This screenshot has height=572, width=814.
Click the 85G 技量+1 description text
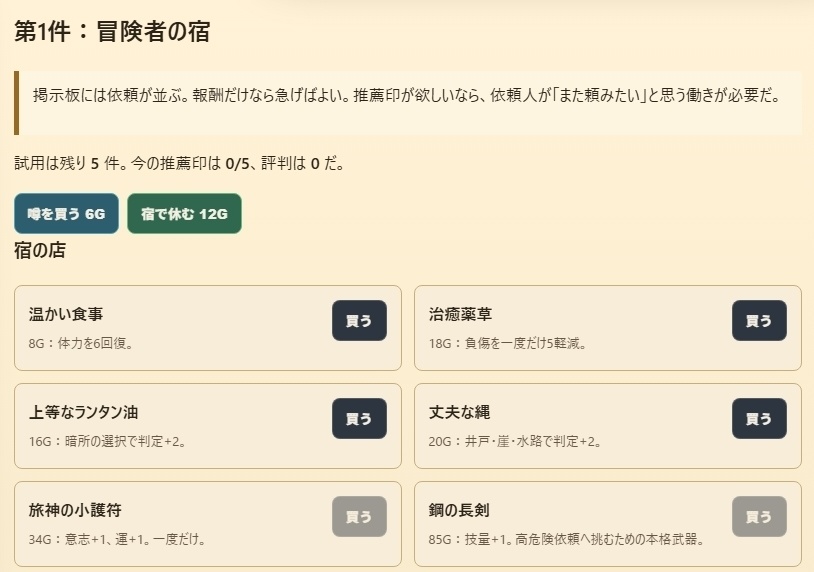click(566, 540)
